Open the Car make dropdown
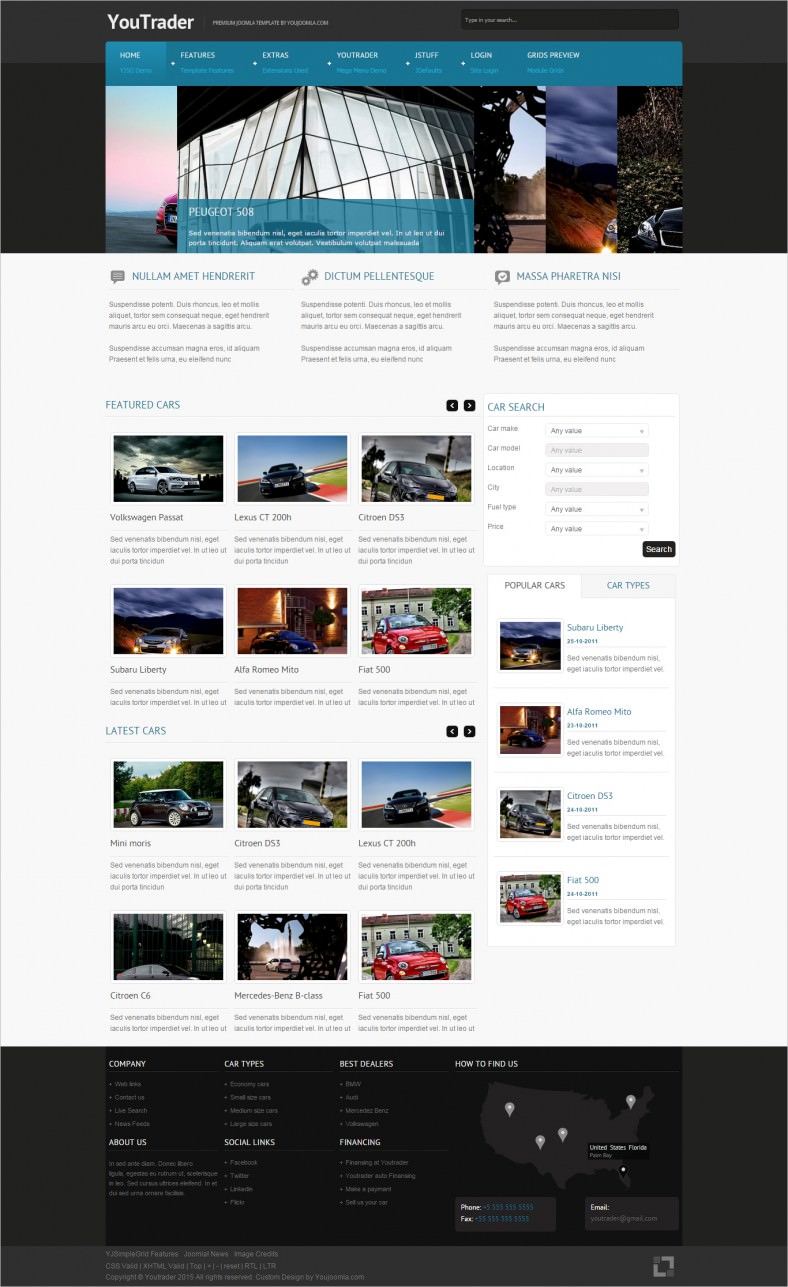 [x=597, y=431]
